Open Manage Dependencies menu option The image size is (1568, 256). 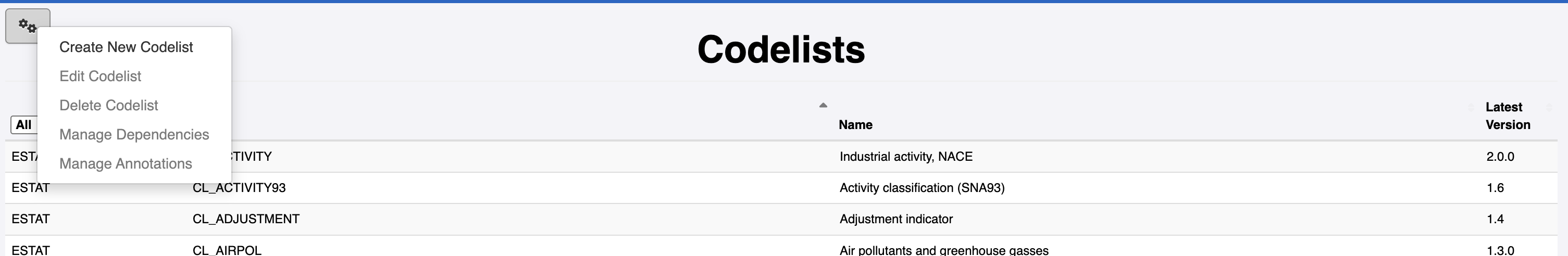[x=134, y=135]
